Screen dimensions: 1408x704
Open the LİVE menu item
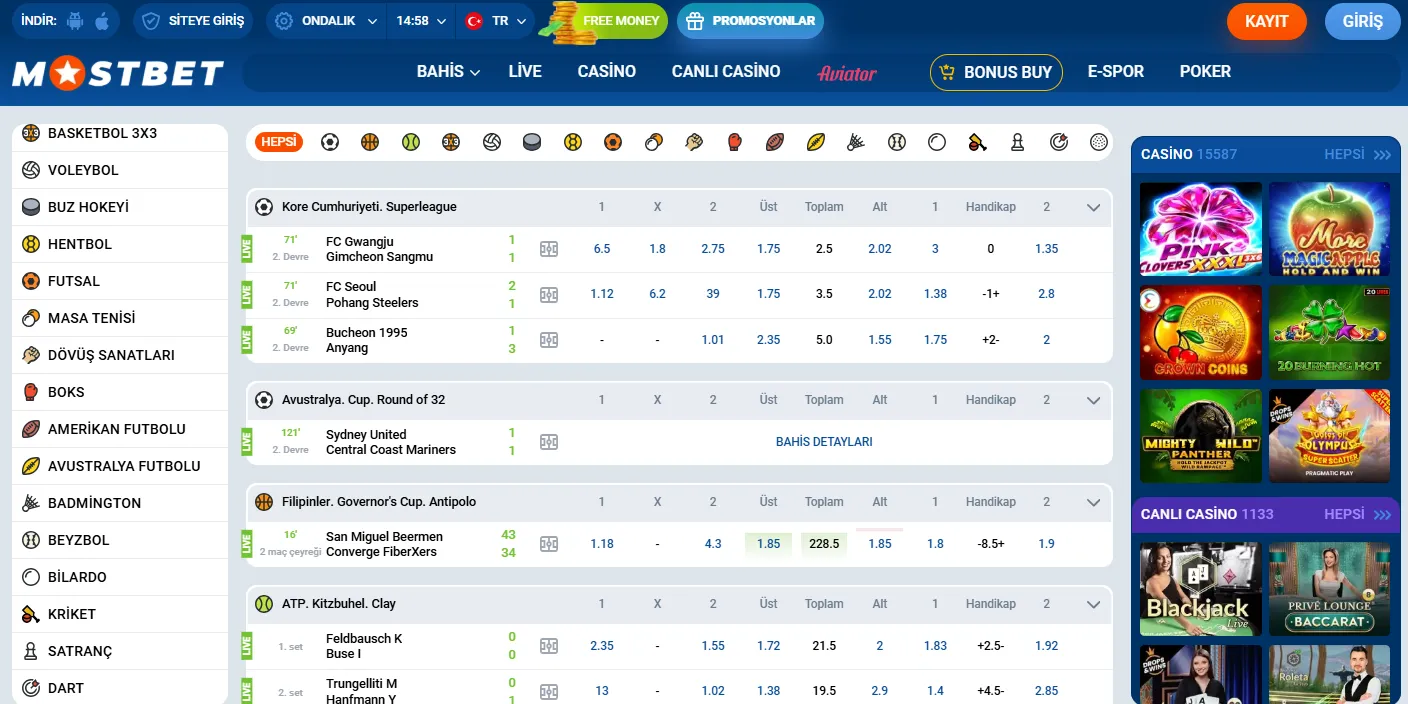point(525,71)
